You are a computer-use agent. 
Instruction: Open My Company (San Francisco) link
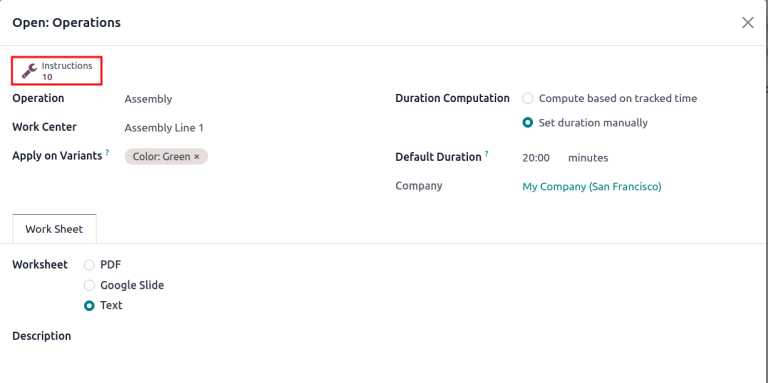[x=592, y=187]
